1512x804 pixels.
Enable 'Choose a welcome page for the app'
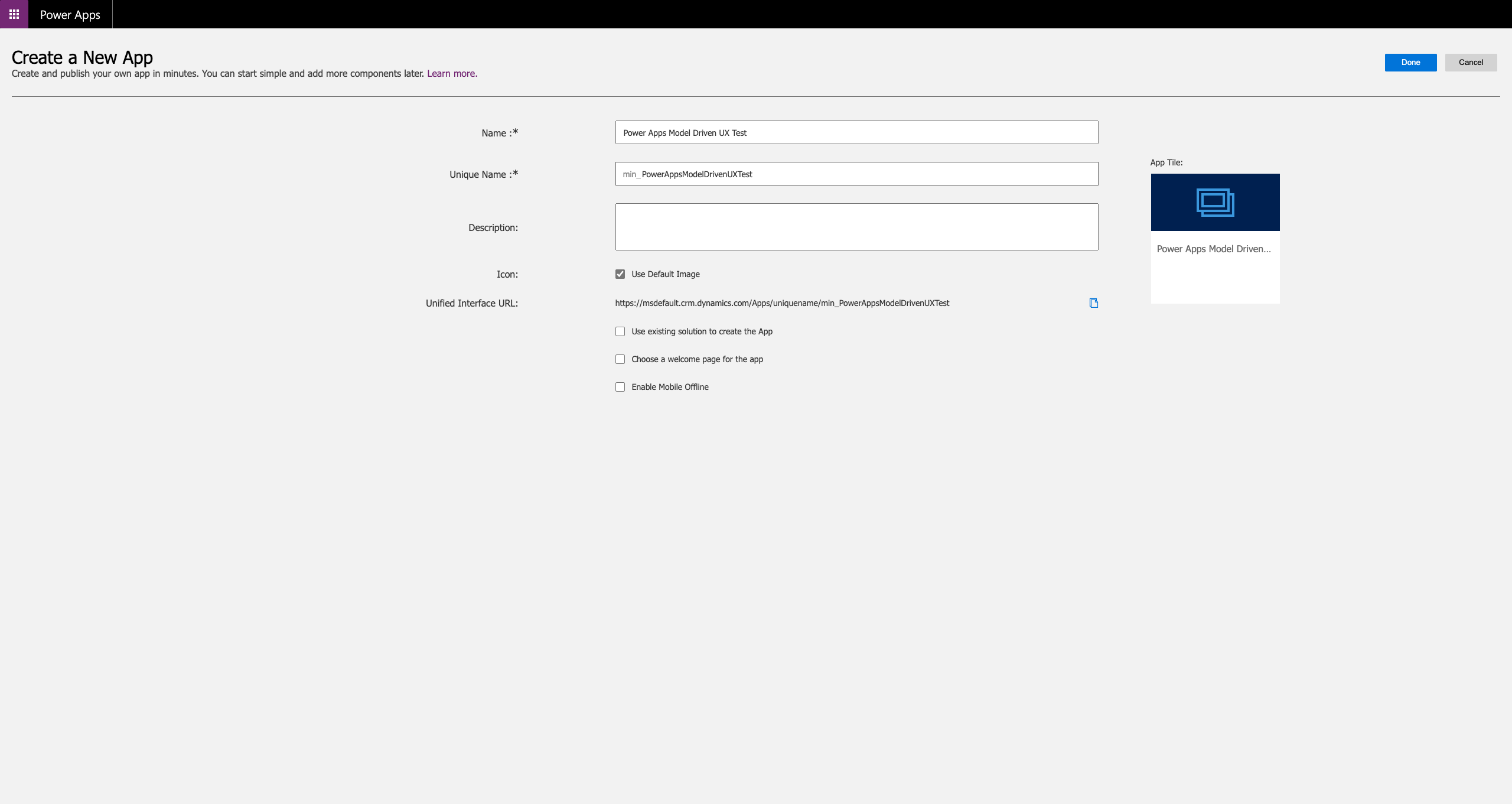pyautogui.click(x=619, y=359)
